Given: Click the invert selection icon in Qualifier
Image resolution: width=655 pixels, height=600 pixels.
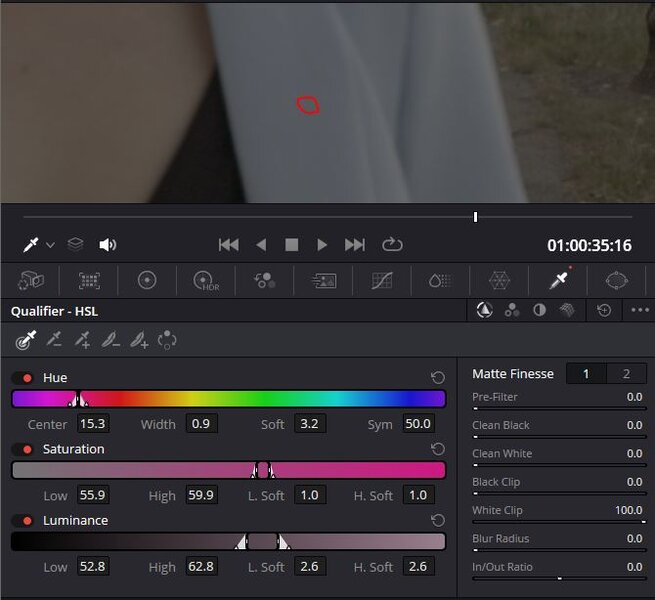Looking at the screenshot, I should (x=167, y=341).
